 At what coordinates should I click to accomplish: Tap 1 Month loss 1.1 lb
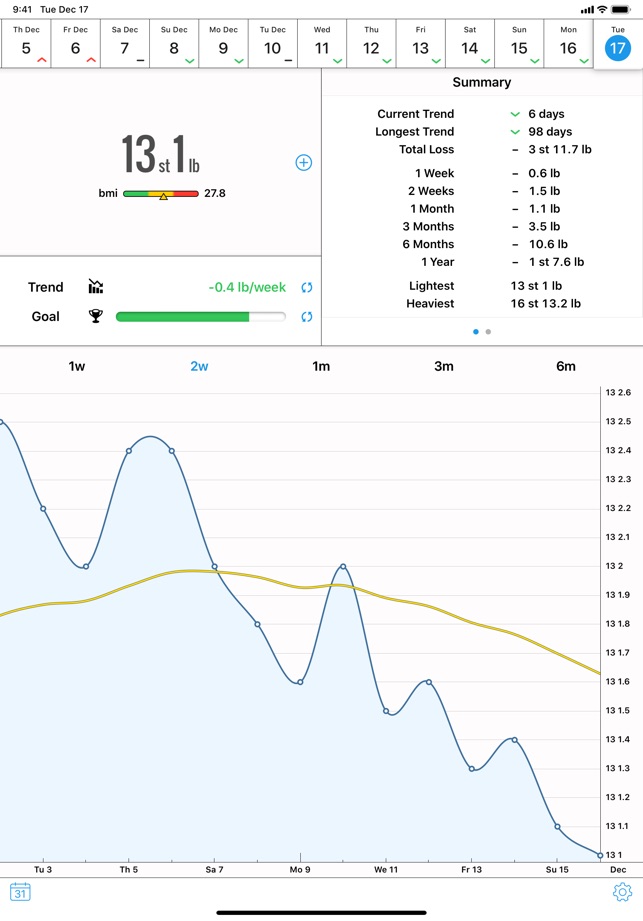[544, 209]
